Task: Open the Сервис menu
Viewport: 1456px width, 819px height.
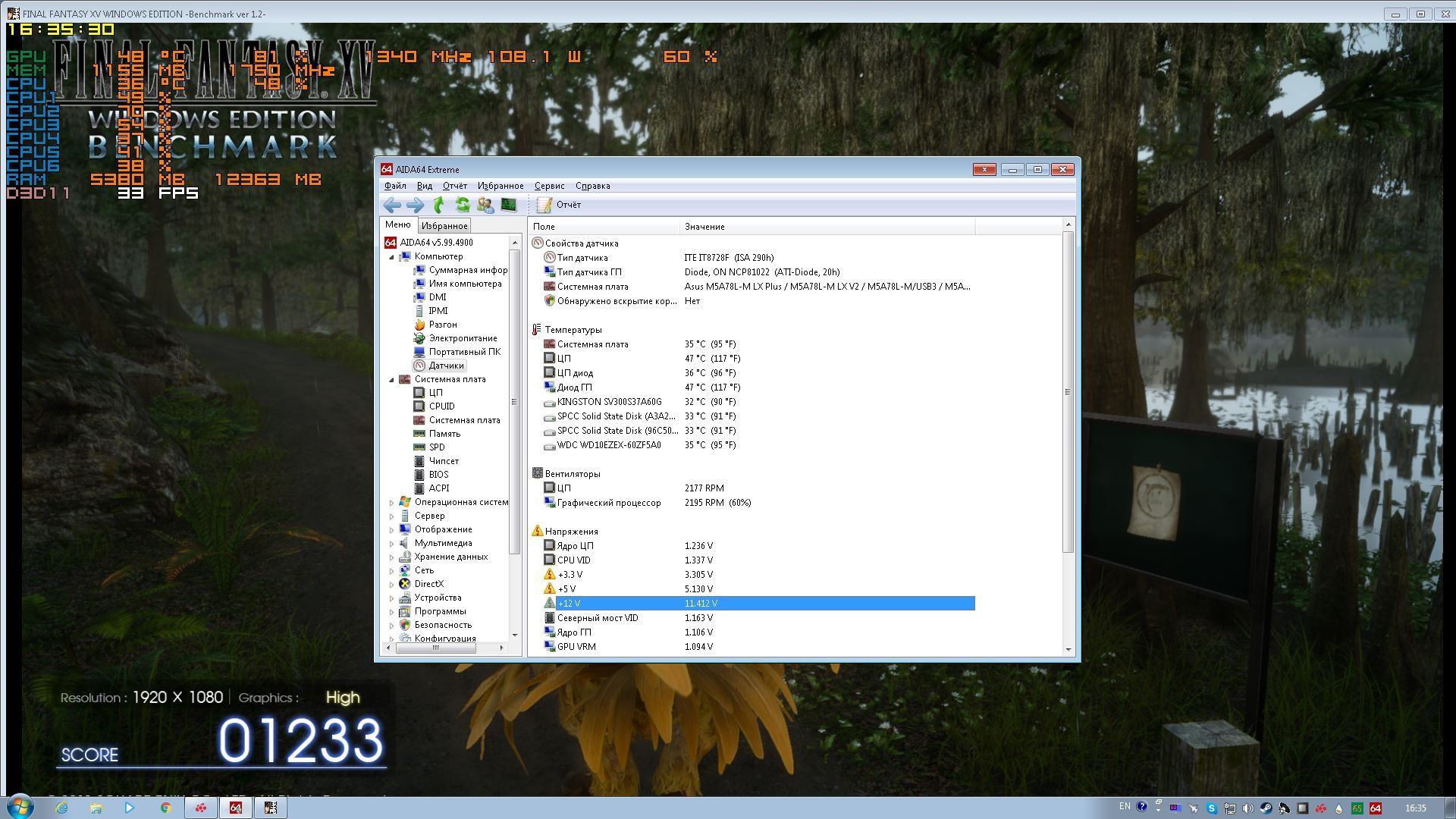Action: pos(549,186)
